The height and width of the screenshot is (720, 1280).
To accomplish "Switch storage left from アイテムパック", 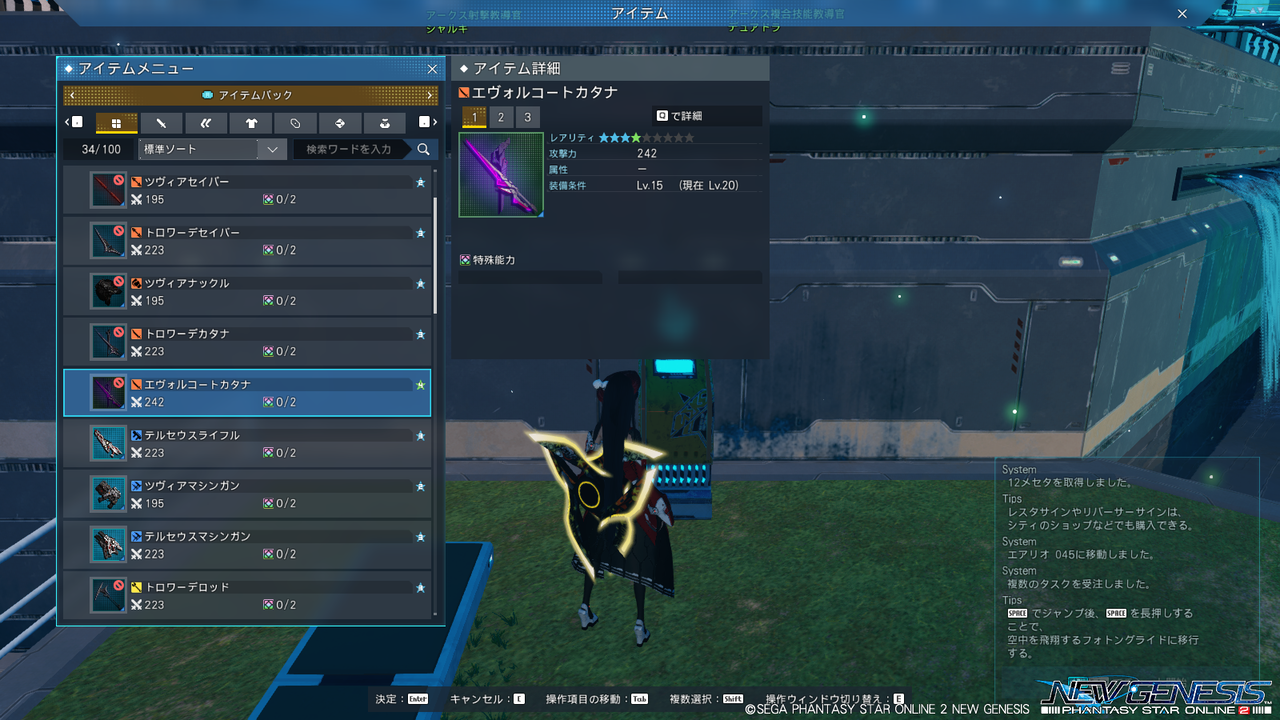I will [x=70, y=95].
